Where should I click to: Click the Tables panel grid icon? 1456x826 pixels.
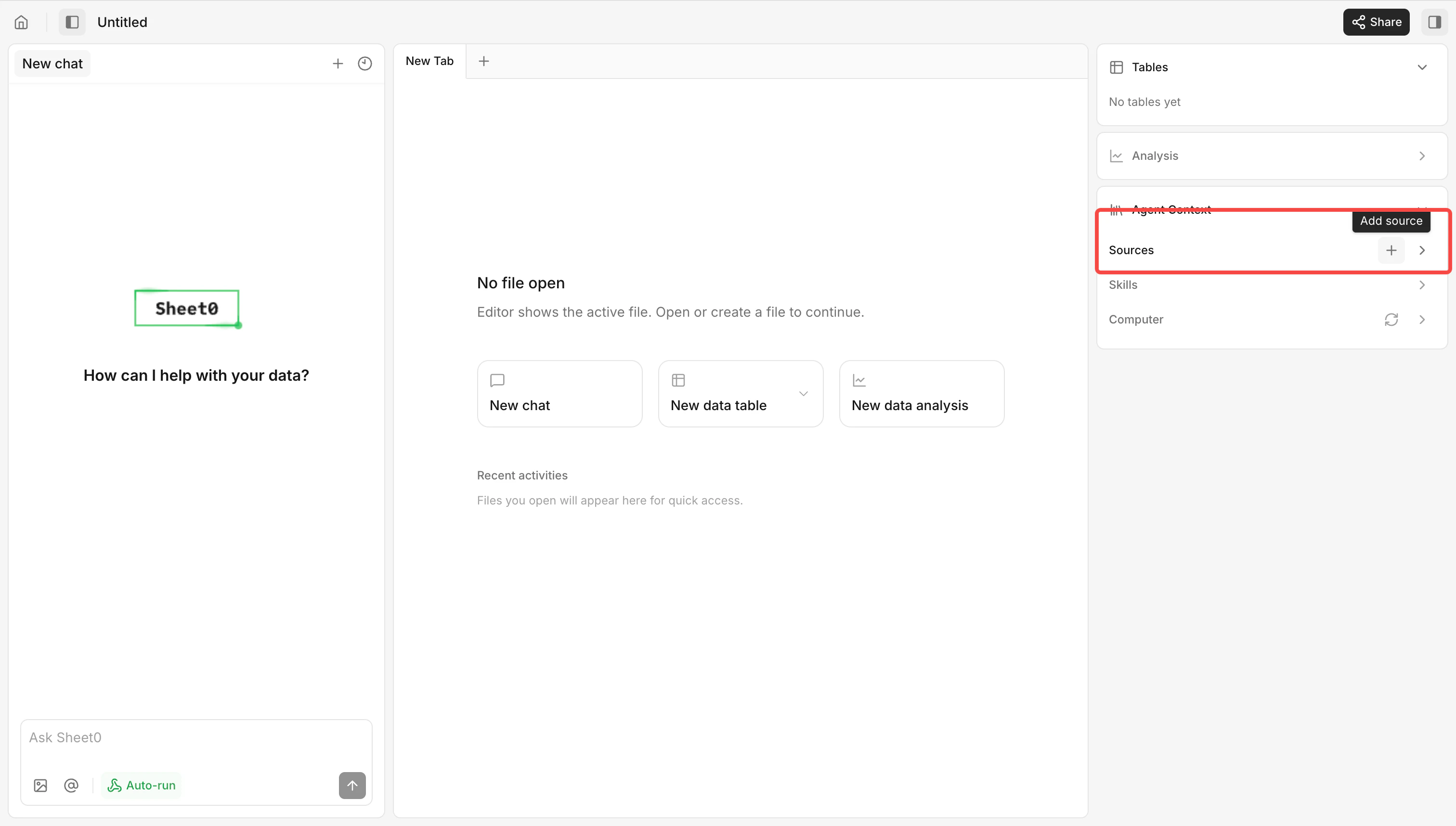(1116, 66)
